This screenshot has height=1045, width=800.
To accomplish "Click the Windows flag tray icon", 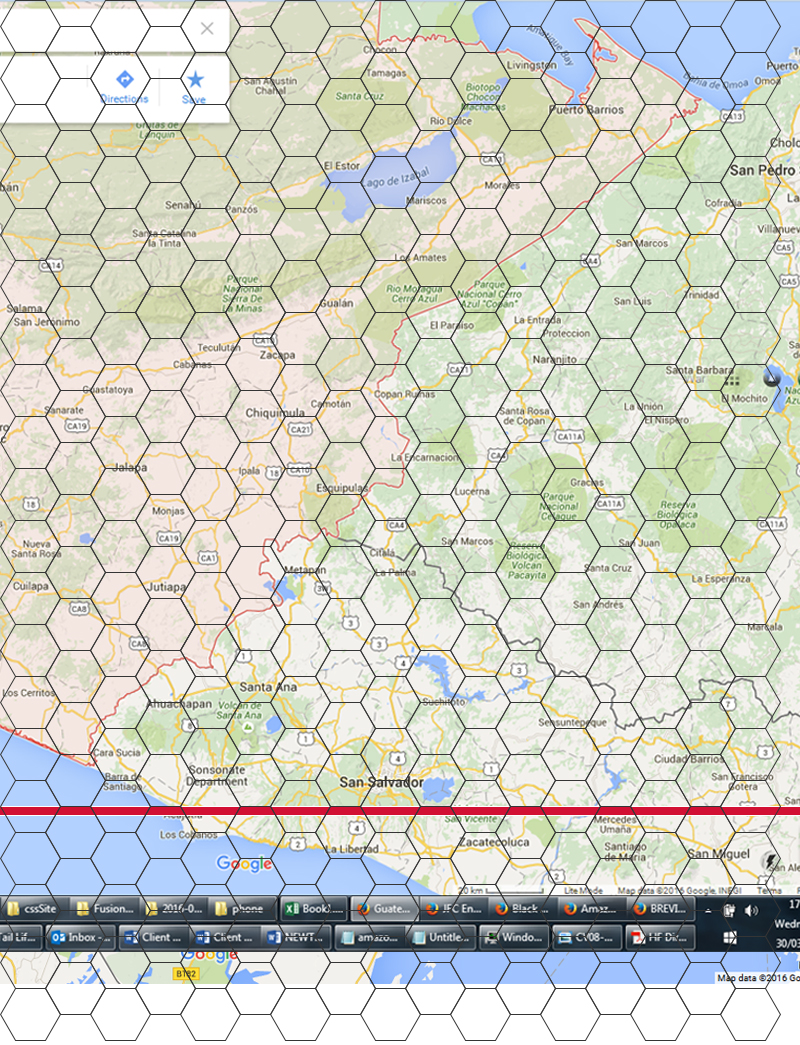I will 730,937.
